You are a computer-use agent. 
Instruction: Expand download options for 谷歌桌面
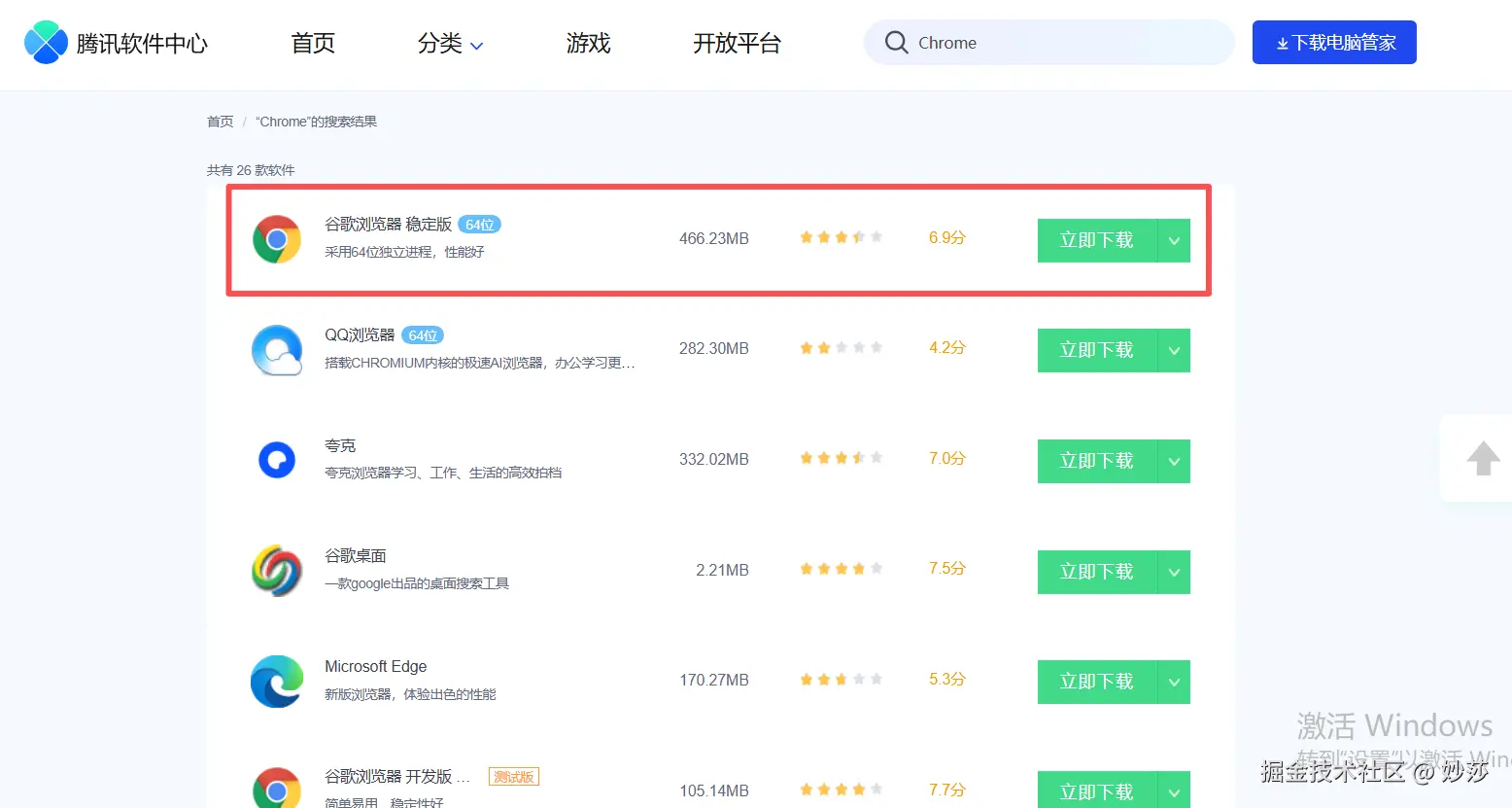1174,572
